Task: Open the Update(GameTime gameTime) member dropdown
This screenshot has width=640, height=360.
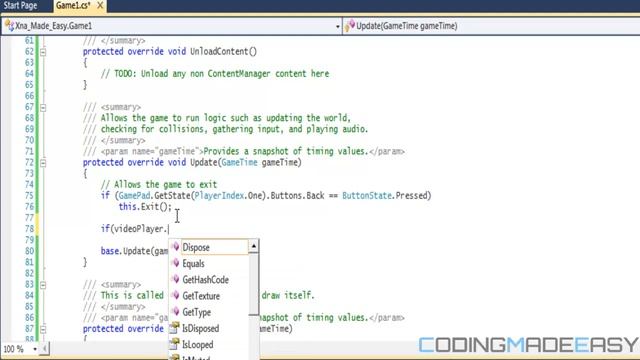Action: 491,26
